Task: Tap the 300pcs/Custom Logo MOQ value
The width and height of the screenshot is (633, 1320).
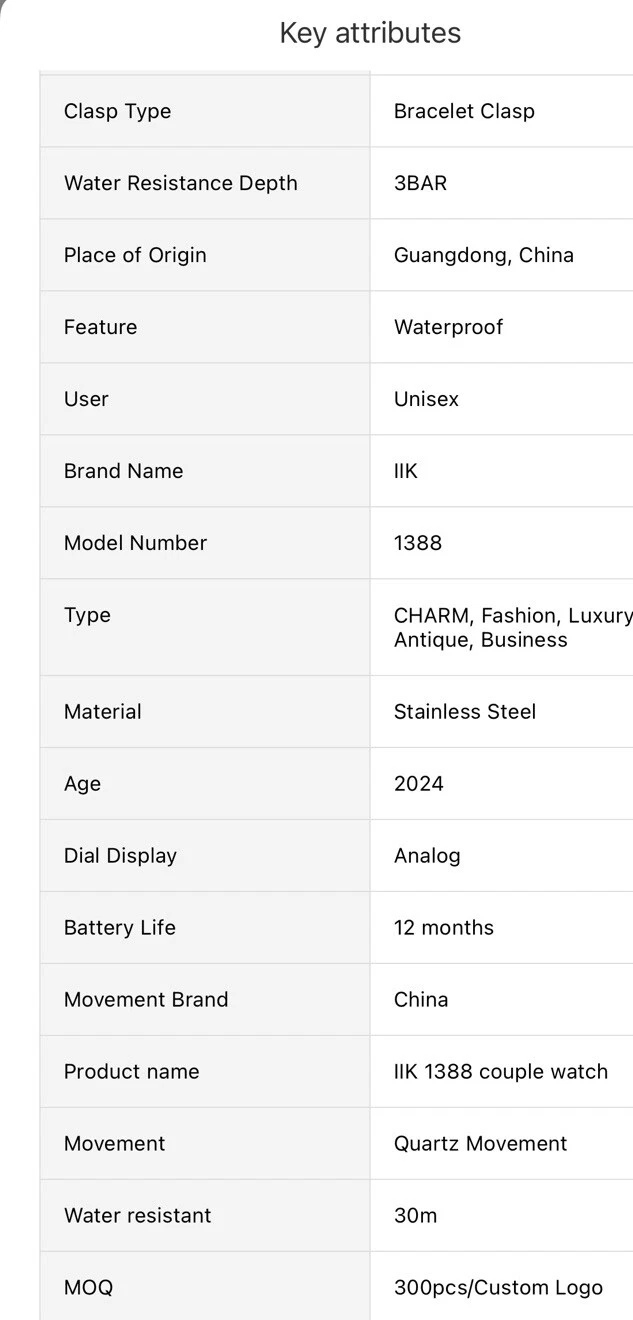Action: coord(498,1288)
